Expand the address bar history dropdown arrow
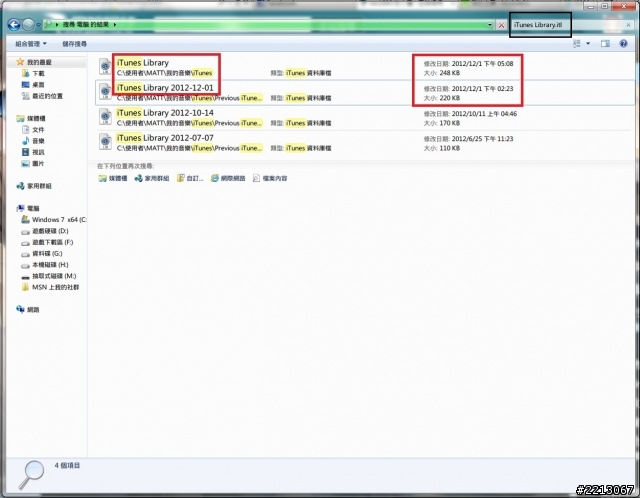The width and height of the screenshot is (640, 498). coord(489,25)
